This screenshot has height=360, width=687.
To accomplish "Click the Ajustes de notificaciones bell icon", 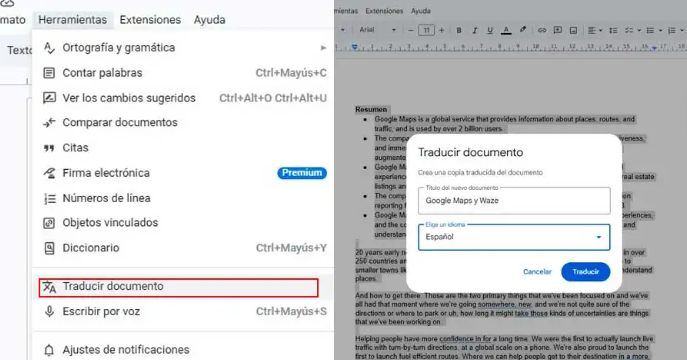I will [x=50, y=350].
